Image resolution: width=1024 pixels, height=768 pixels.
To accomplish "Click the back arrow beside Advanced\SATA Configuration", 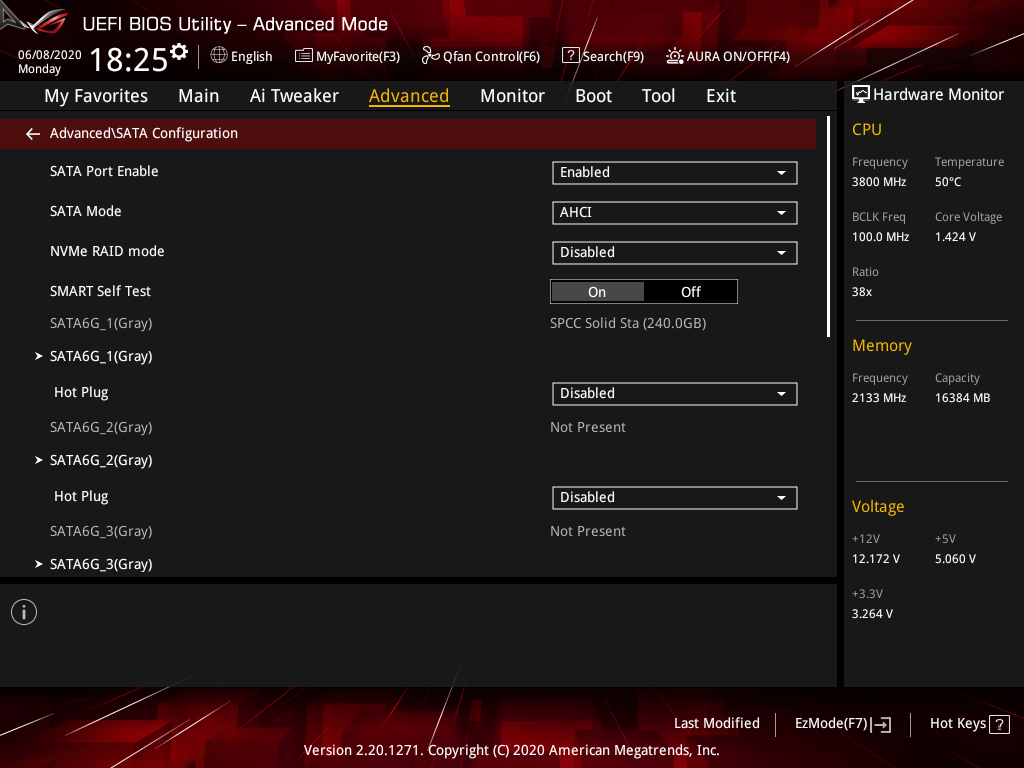I will [x=33, y=134].
